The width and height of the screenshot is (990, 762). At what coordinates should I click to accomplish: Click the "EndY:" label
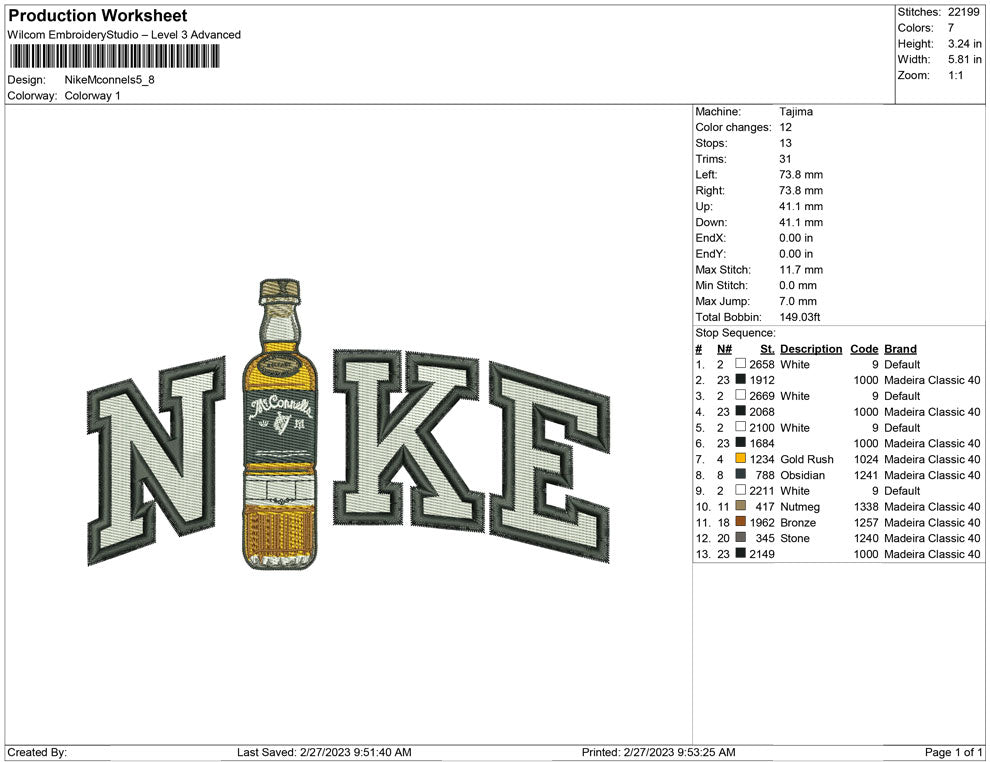710,253
